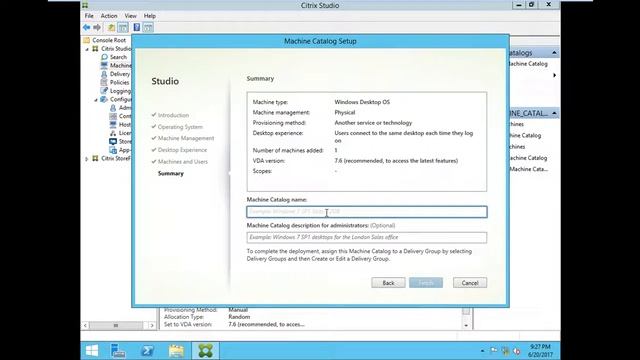Click the 'Manual' provisioning method value
This screenshot has height=360, width=640.
tap(238, 310)
